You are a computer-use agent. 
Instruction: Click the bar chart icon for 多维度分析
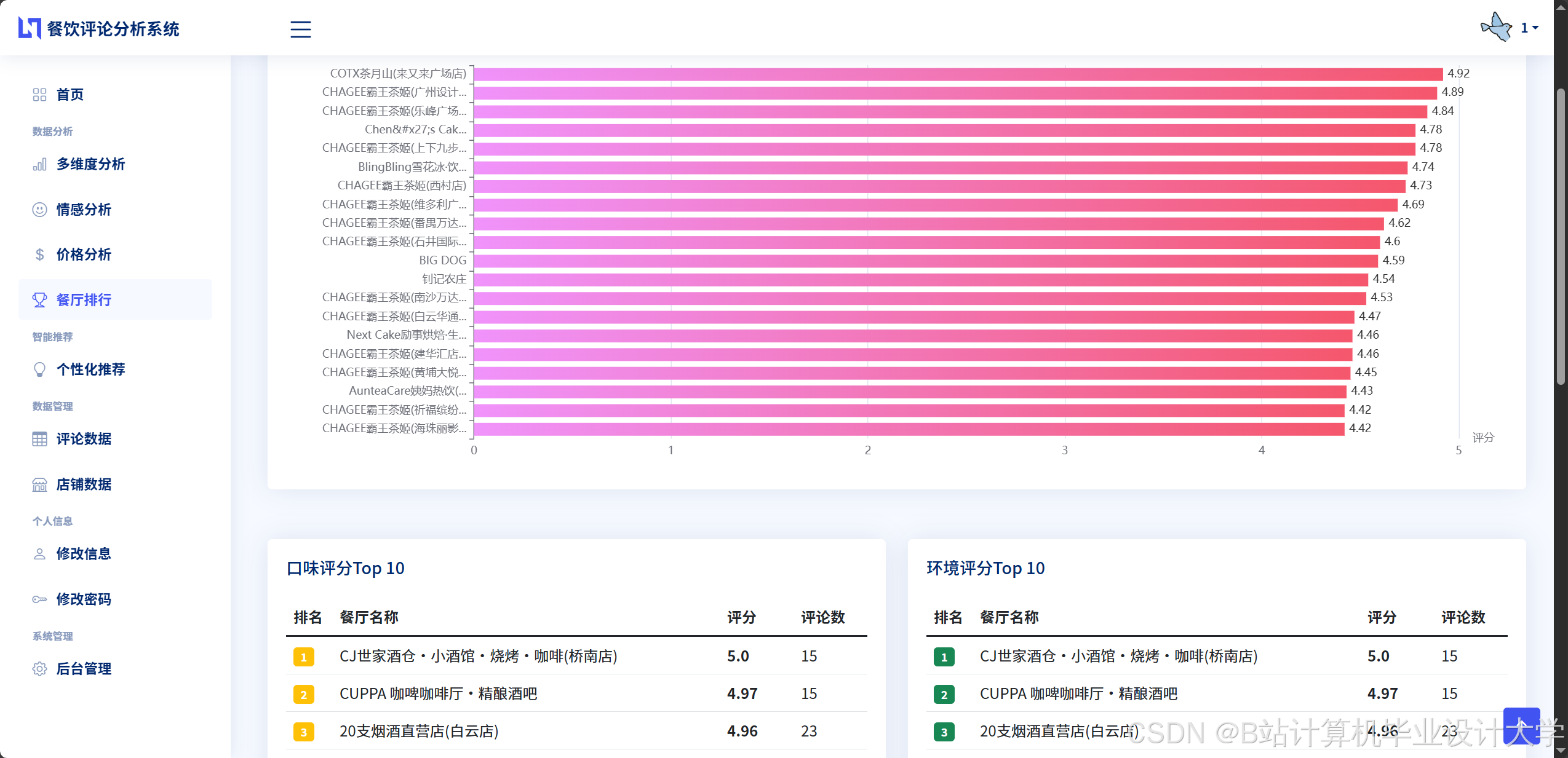(39, 164)
